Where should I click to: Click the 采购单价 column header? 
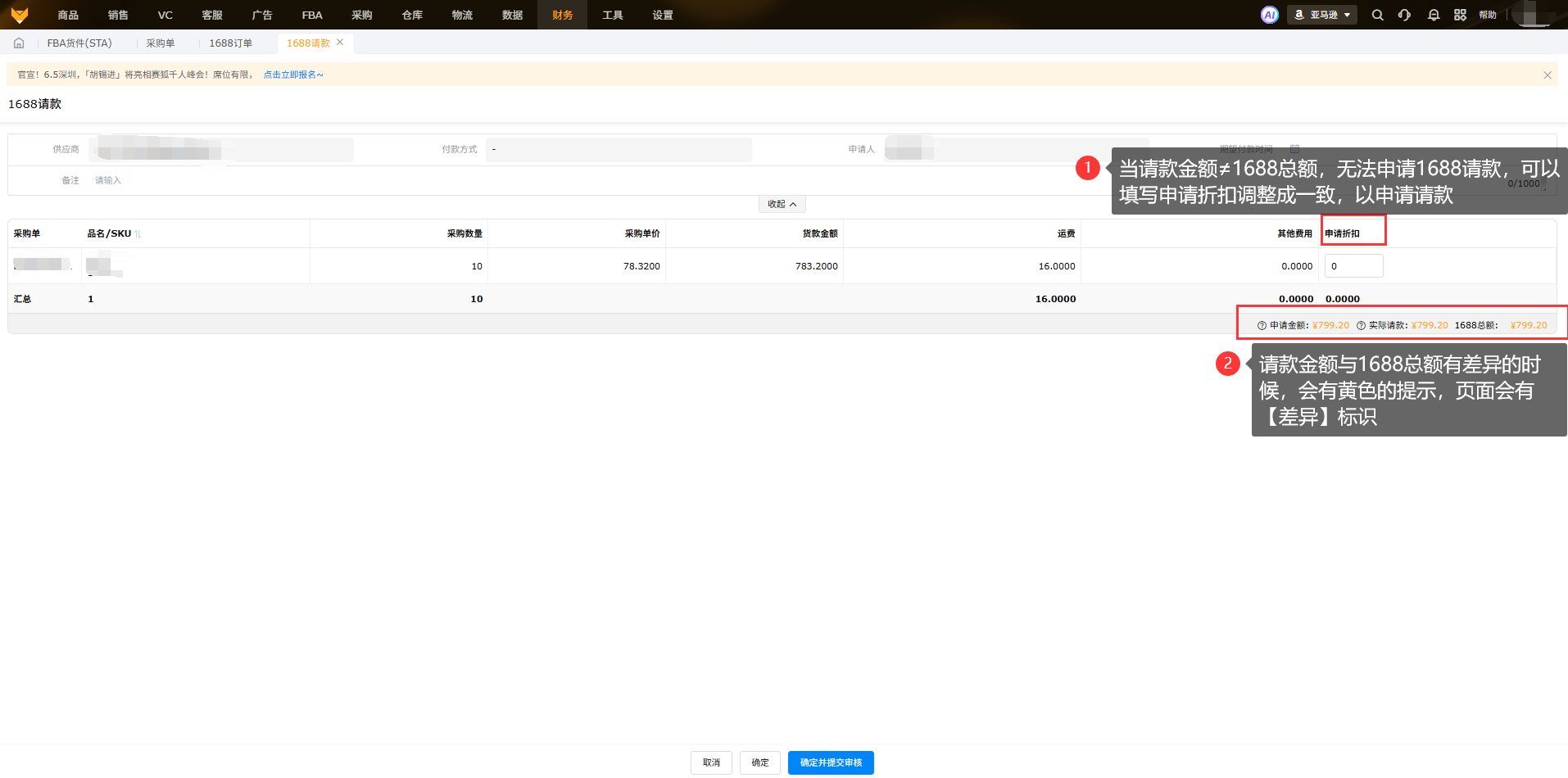pyautogui.click(x=642, y=233)
